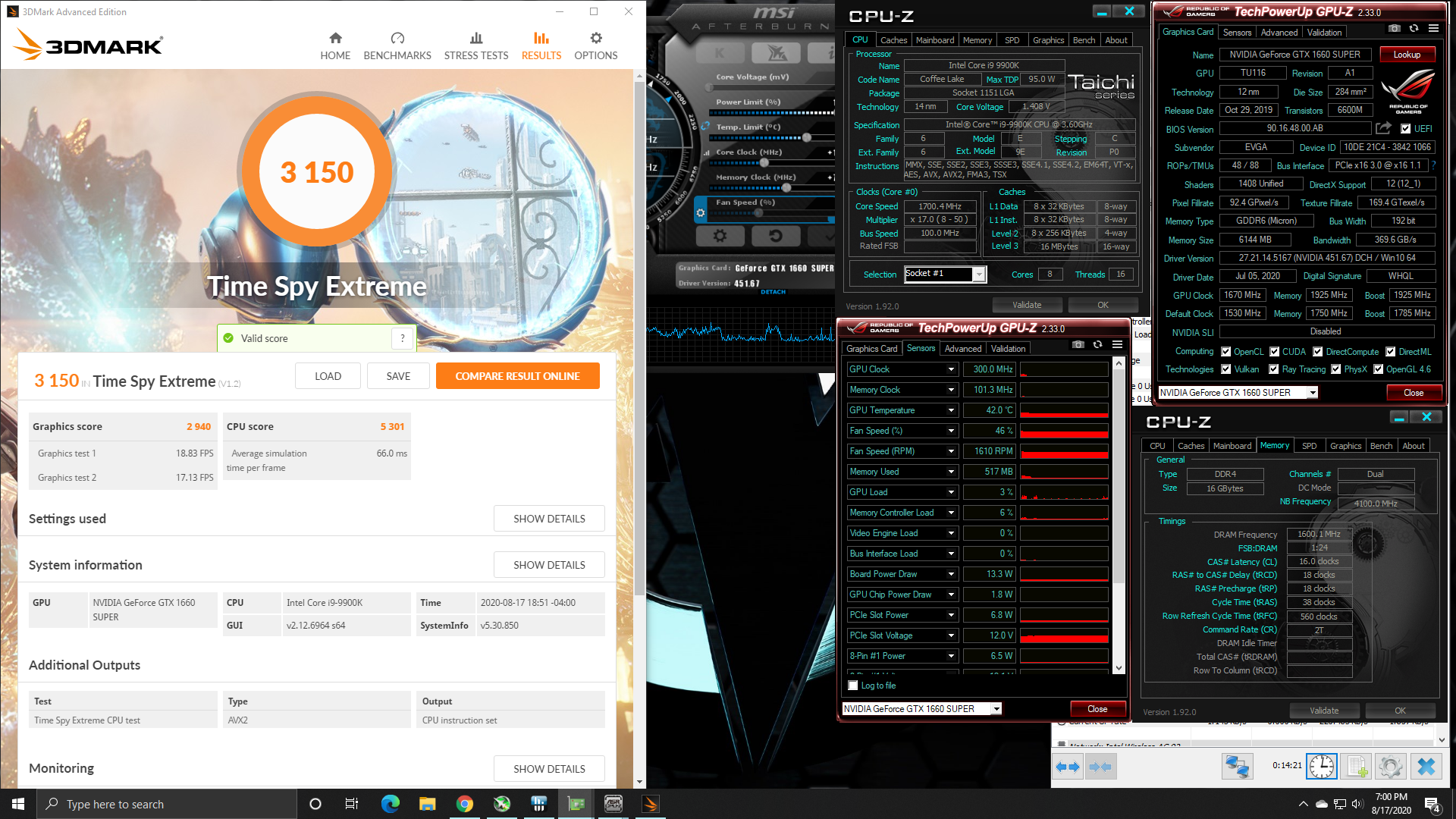Click Afterburner reset to defaults button
This screenshot has width=1456, height=819.
click(775, 236)
